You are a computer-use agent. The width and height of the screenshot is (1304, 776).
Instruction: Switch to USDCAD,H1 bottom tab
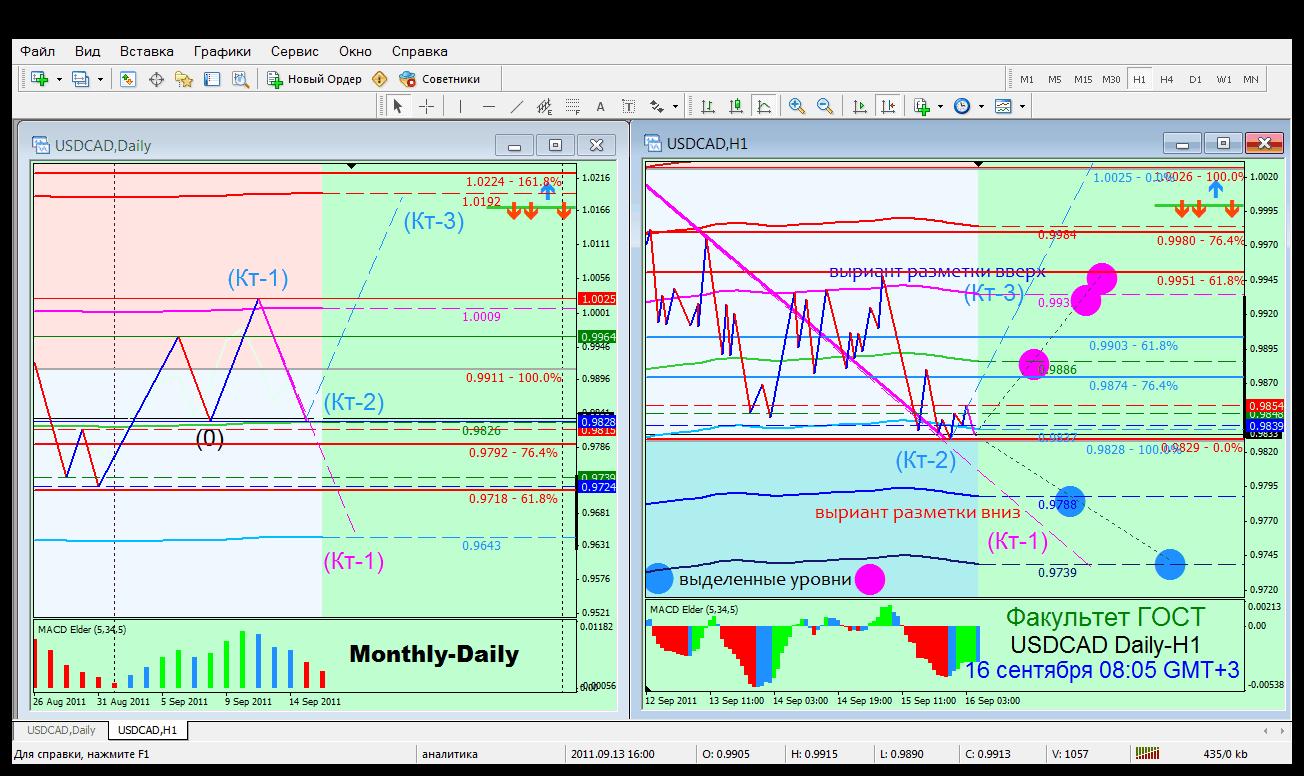point(146,730)
